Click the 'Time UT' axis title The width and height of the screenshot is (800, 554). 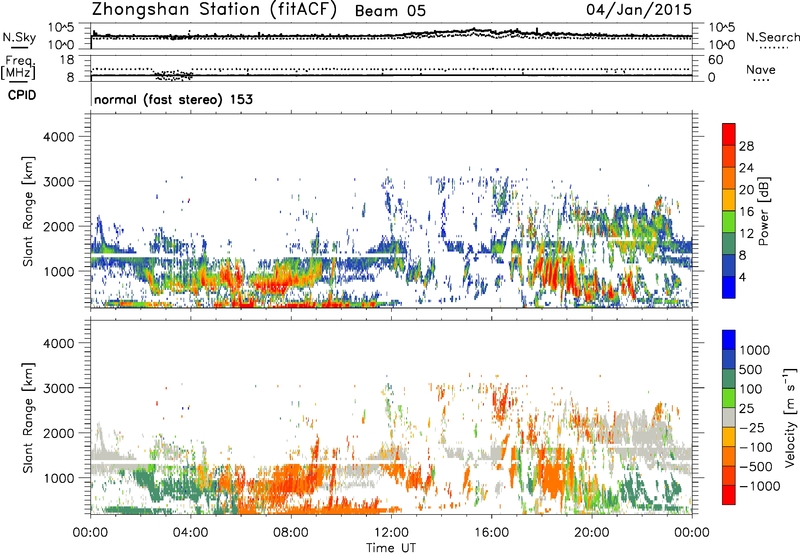coord(391,548)
